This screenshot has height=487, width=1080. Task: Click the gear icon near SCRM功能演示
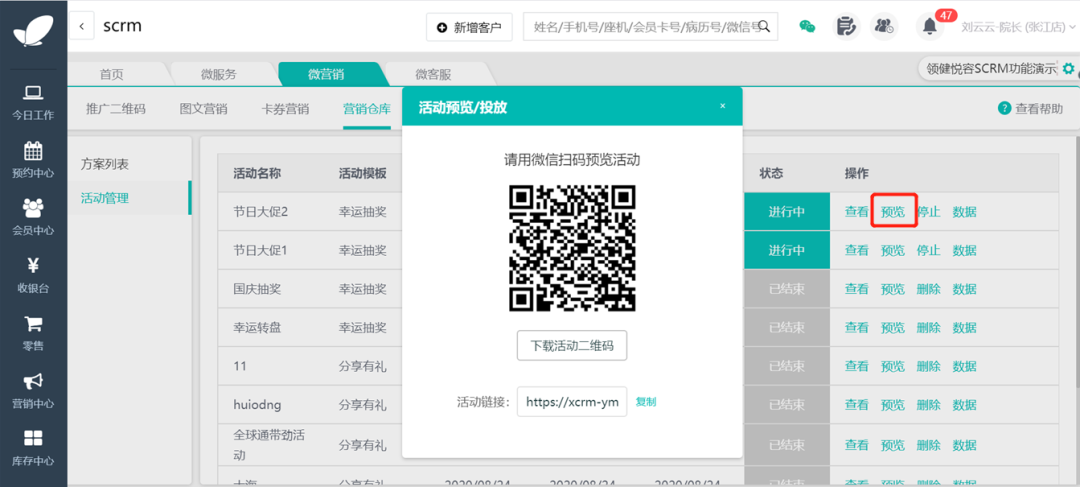pos(1068,68)
